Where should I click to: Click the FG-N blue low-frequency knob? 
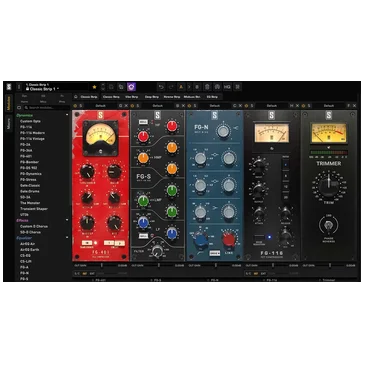pos(201,240)
